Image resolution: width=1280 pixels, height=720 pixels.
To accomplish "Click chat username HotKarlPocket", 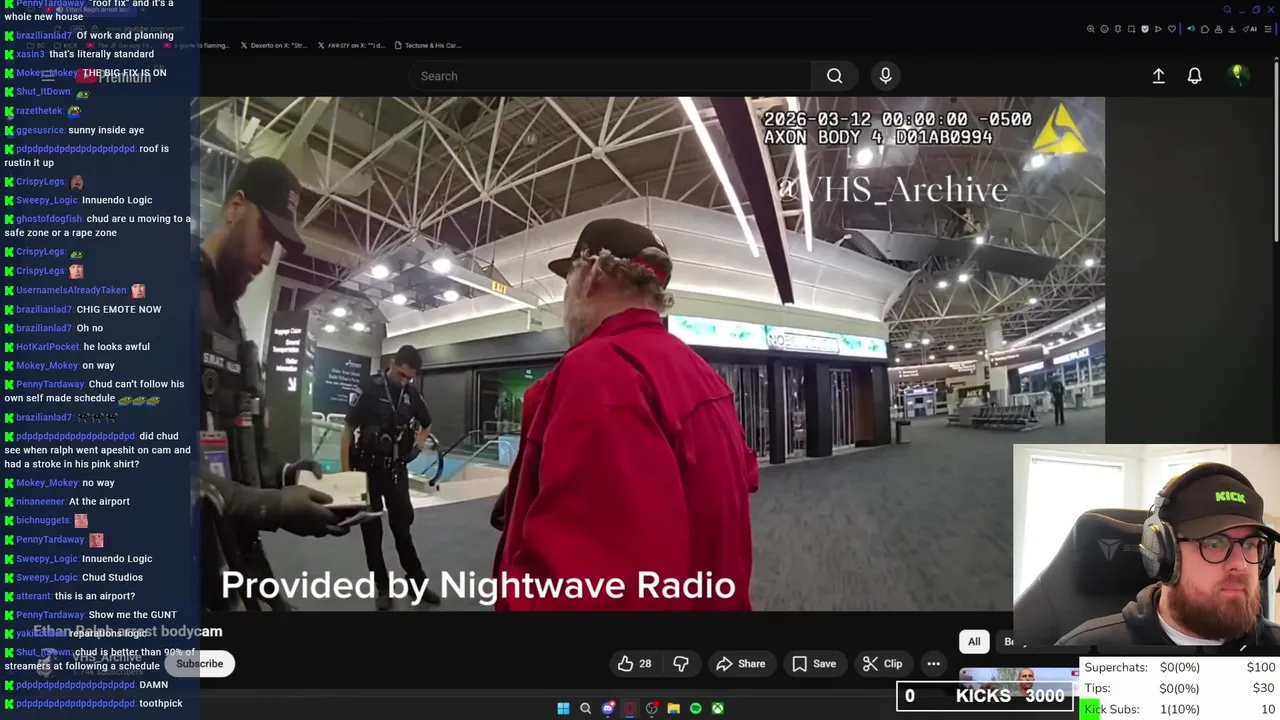I will (47, 347).
